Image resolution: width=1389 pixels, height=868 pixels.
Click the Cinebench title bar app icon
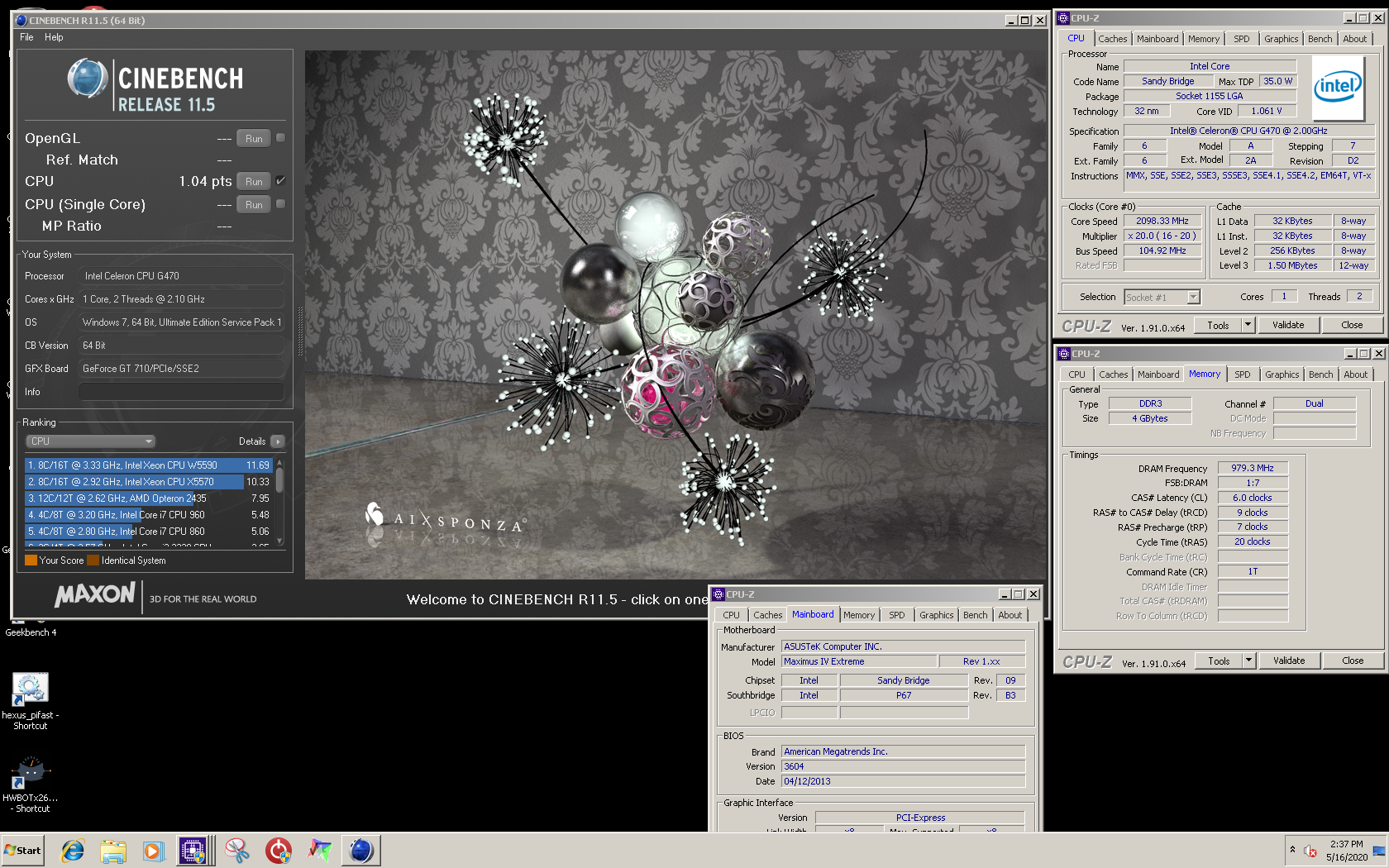[21, 20]
